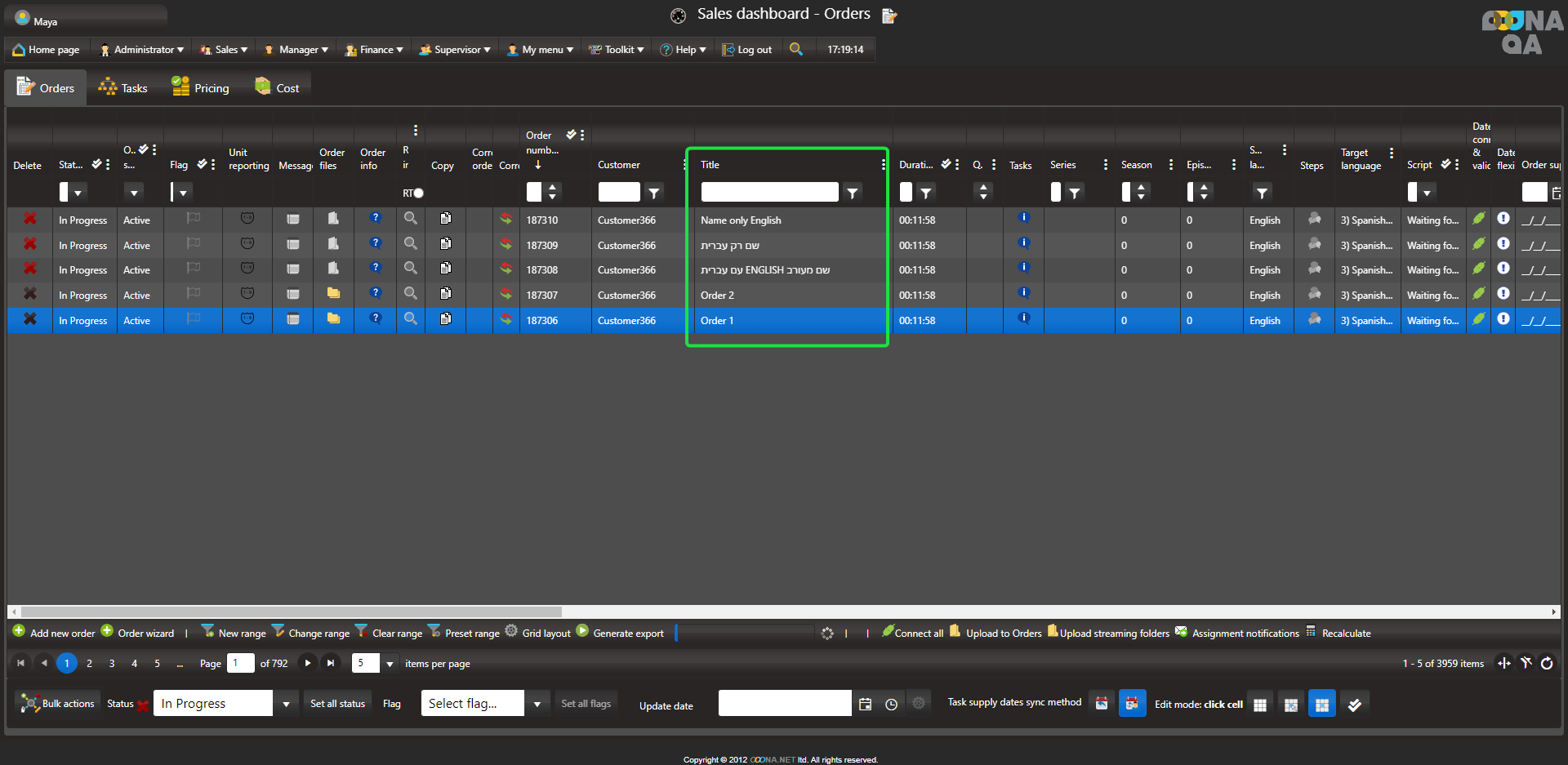Open the search magnifier in top menu bar

[x=795, y=49]
